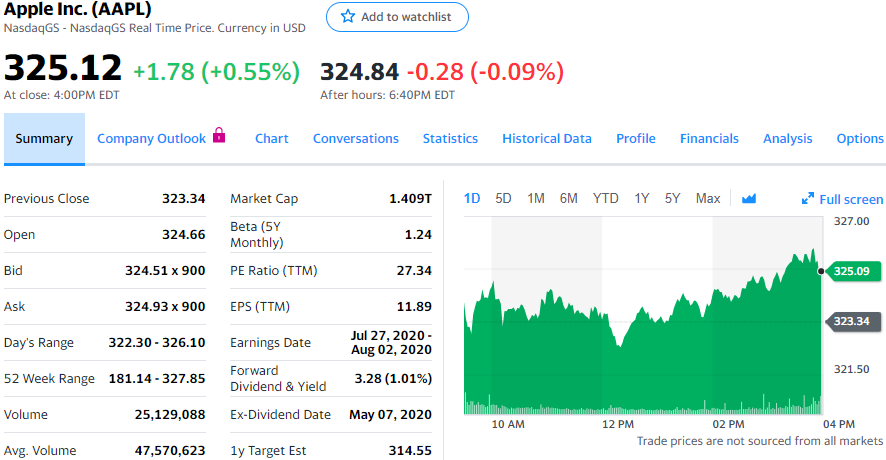
Task: Open the Summary tab
Action: [44, 139]
